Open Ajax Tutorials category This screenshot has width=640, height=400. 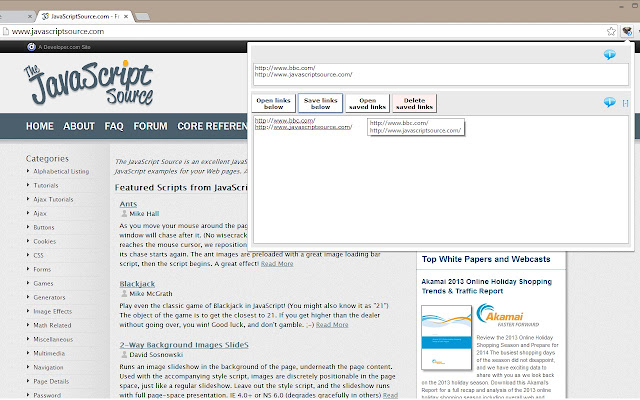pyautogui.click(x=53, y=199)
